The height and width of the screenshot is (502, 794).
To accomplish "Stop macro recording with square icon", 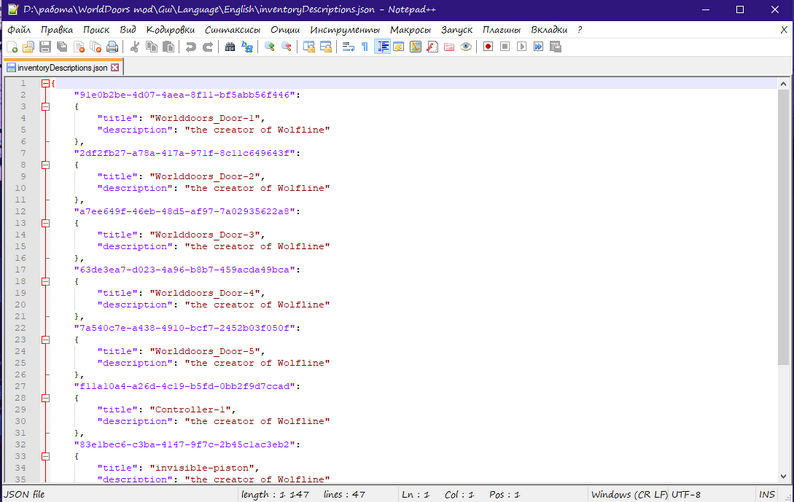I will (x=505, y=47).
